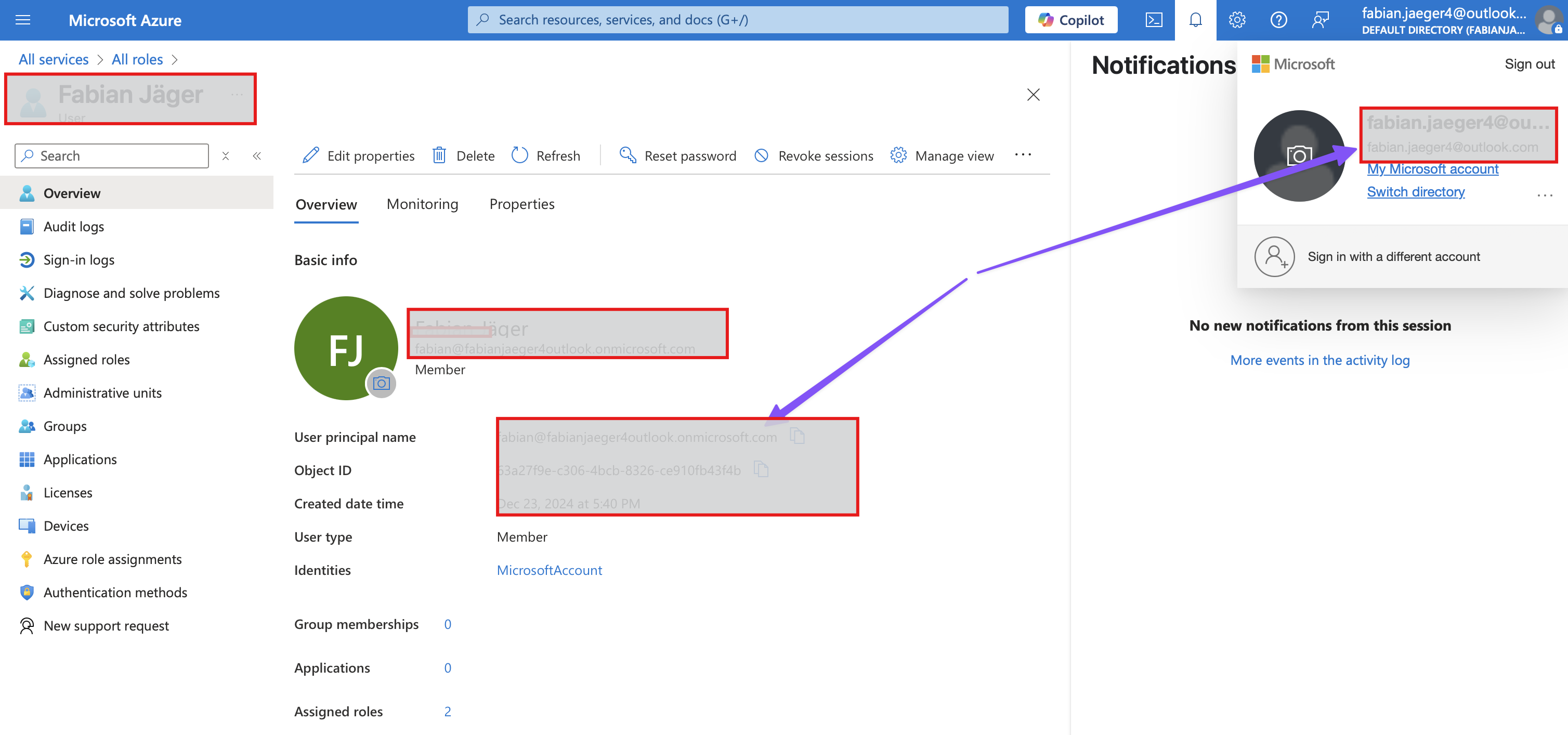Open Audit logs in sidebar
1568x735 pixels.
pos(74,226)
